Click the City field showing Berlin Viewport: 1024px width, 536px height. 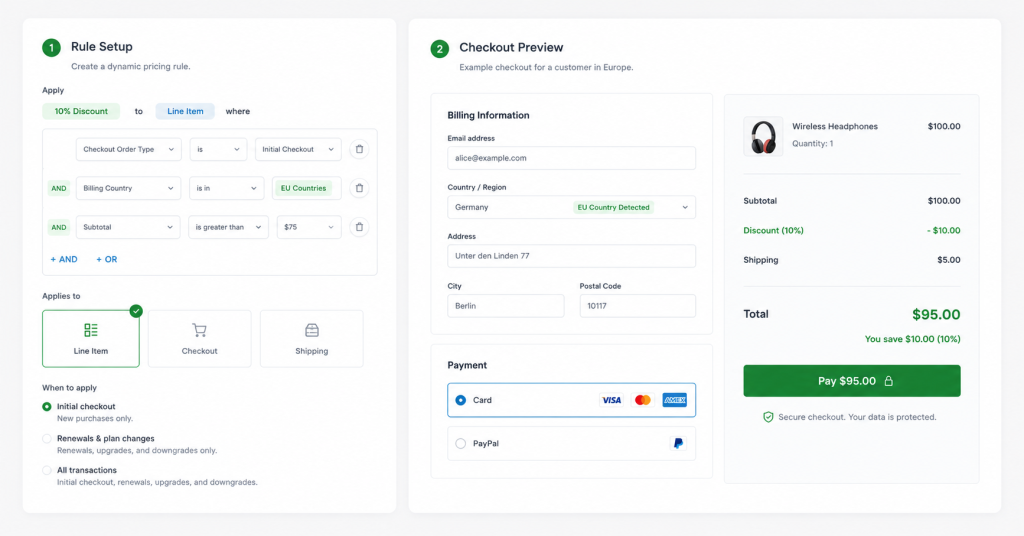pos(505,306)
